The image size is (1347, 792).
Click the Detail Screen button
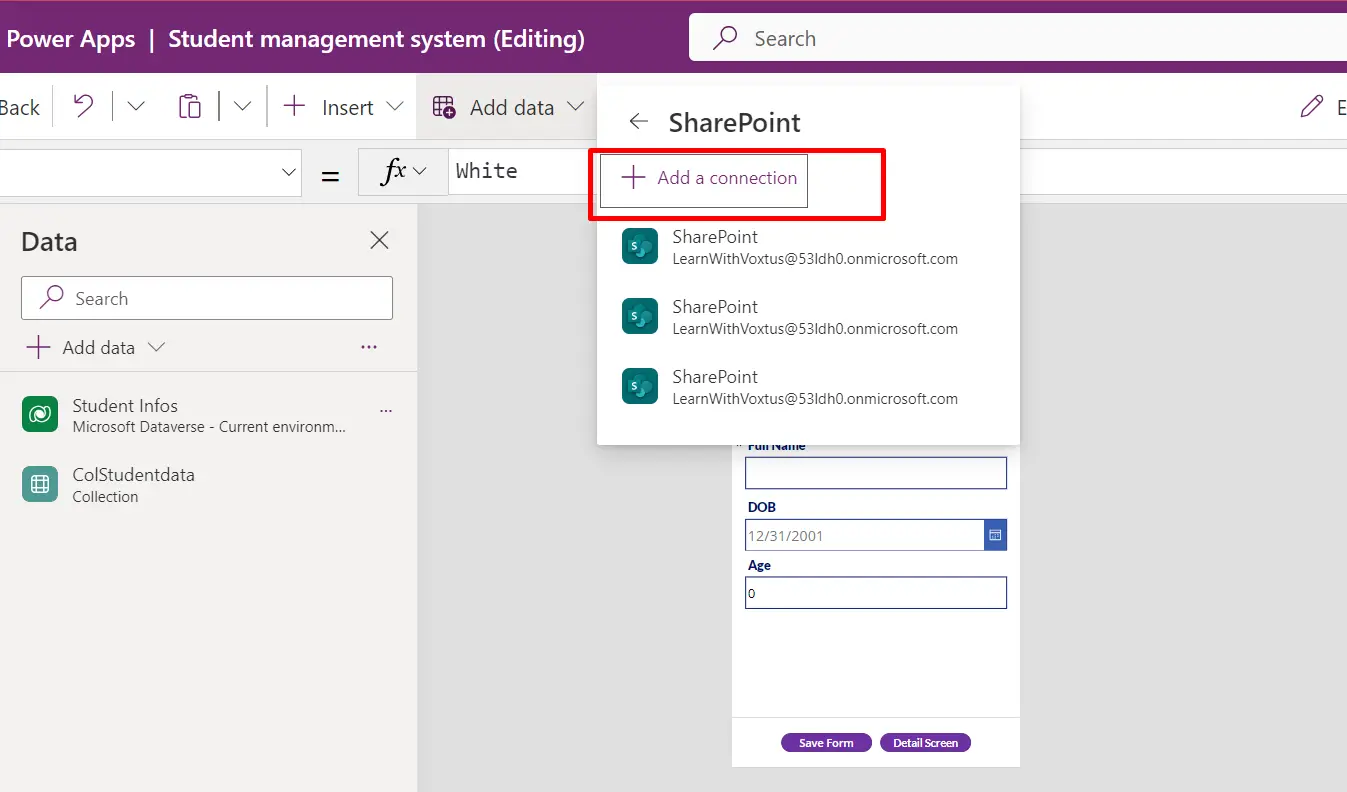tap(925, 743)
